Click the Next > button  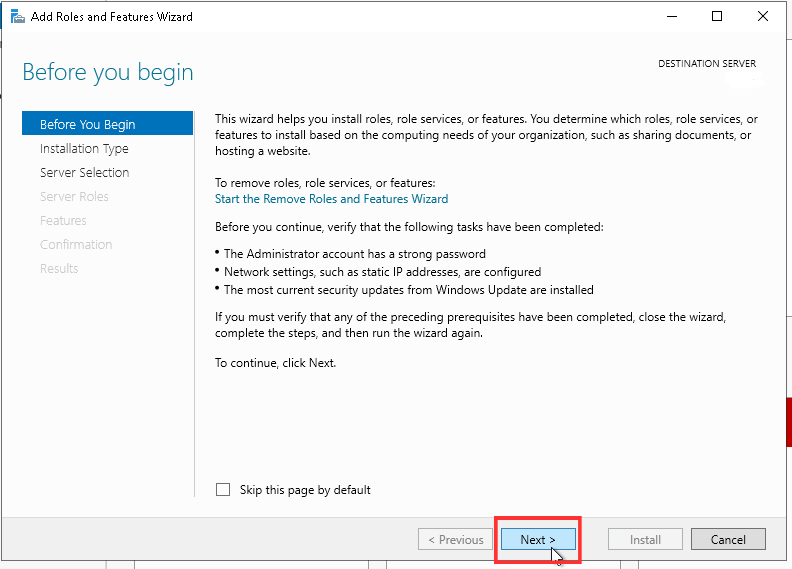click(x=538, y=539)
